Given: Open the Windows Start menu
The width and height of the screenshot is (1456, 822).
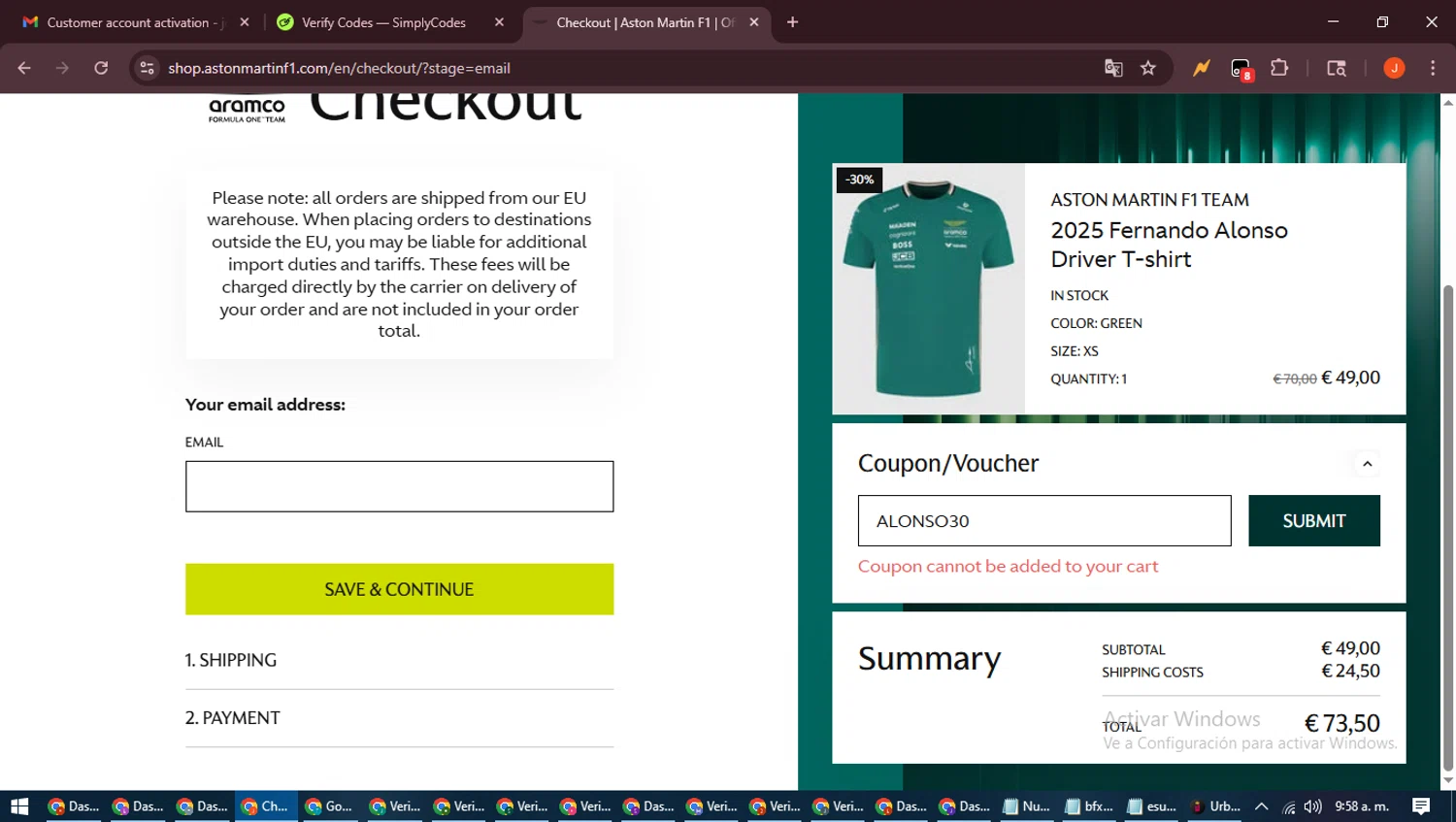Looking at the screenshot, I should [x=19, y=806].
